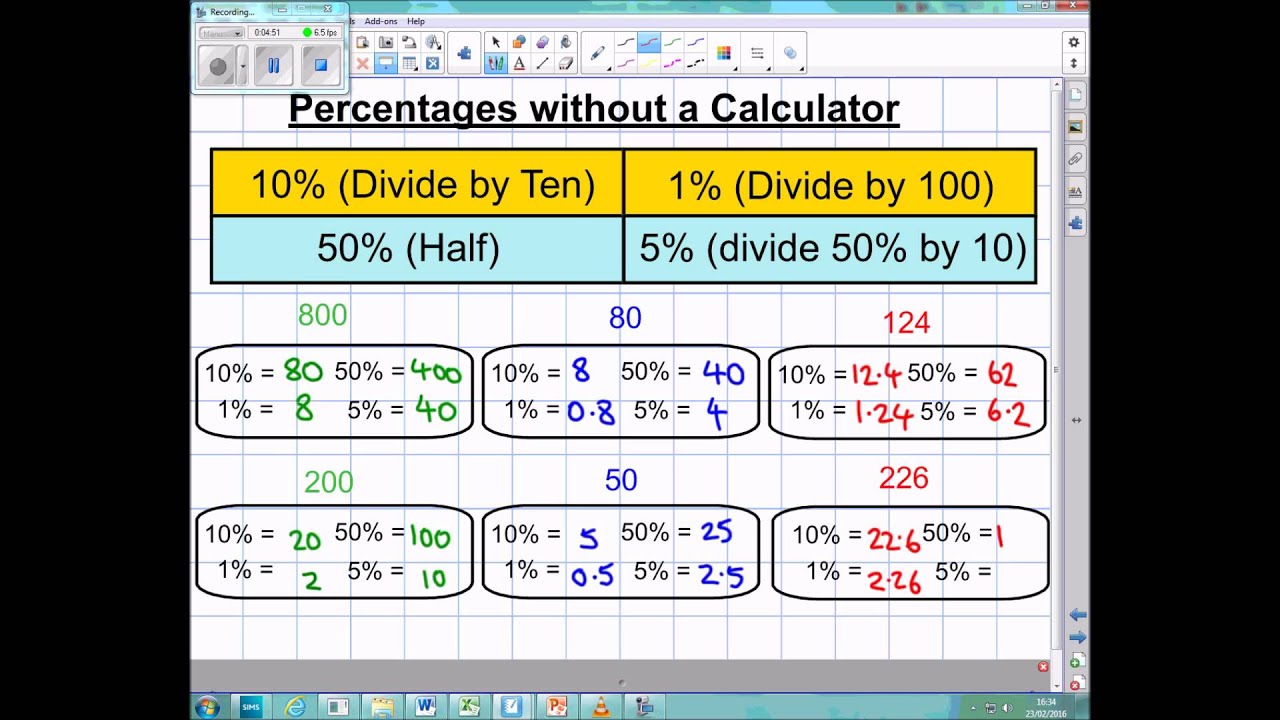Open the Attachments paperclip tab
Screen dimensions: 1280x720
(x=1075, y=159)
